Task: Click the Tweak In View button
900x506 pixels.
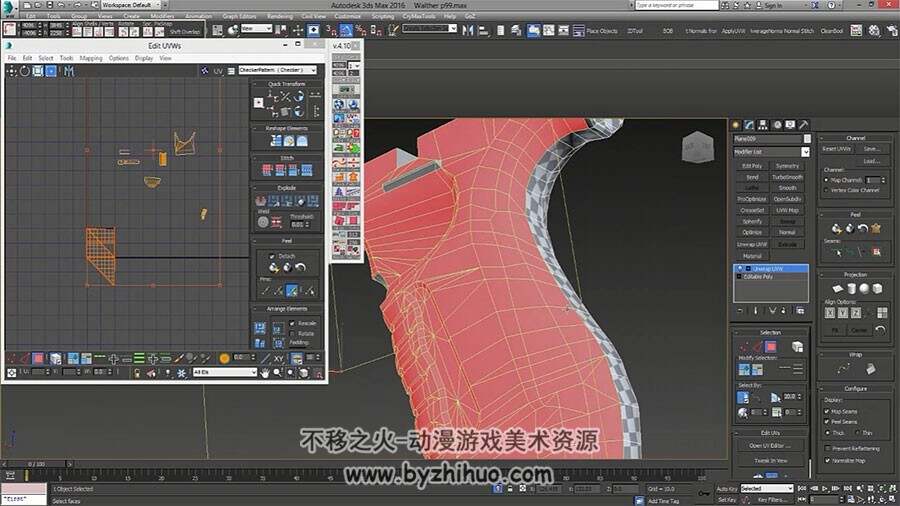Action: tap(770, 460)
